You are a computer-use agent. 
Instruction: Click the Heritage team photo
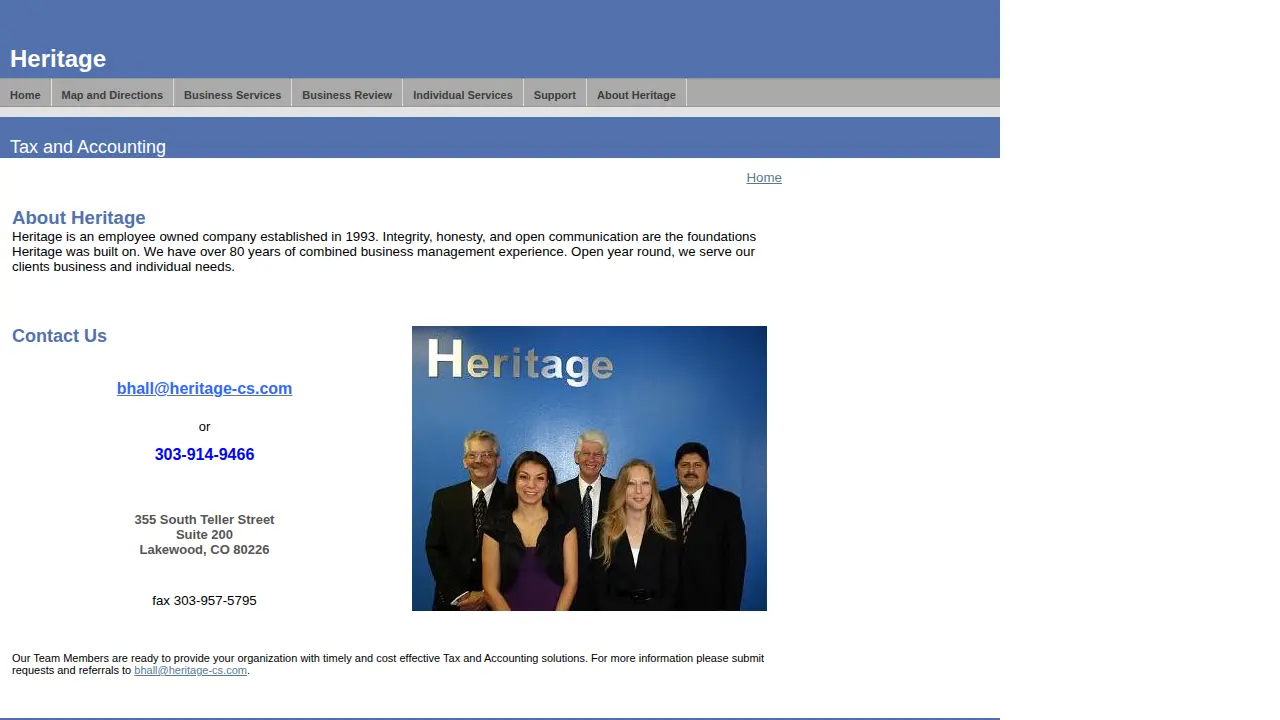pos(589,468)
